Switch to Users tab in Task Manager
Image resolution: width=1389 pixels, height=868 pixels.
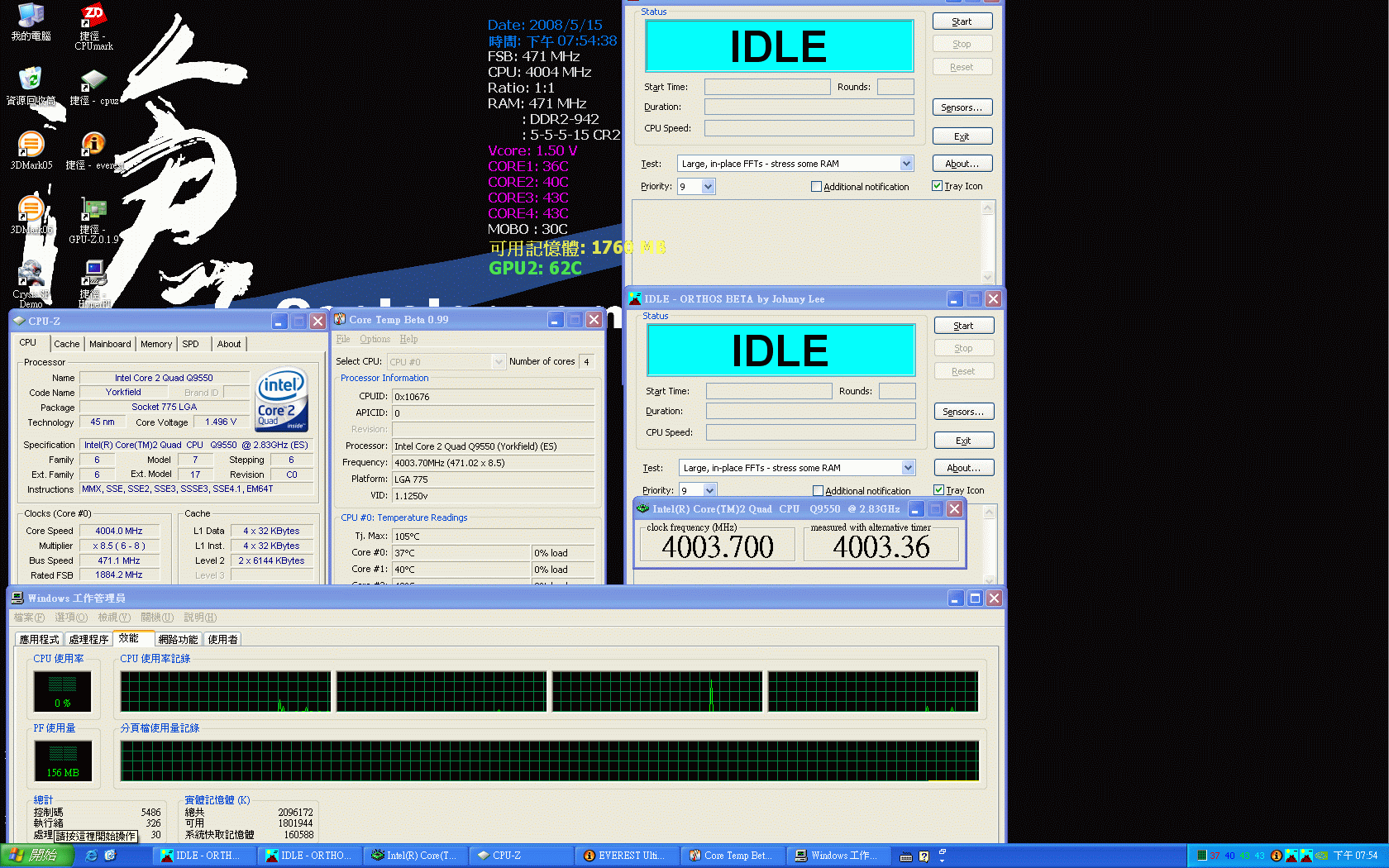[x=222, y=639]
